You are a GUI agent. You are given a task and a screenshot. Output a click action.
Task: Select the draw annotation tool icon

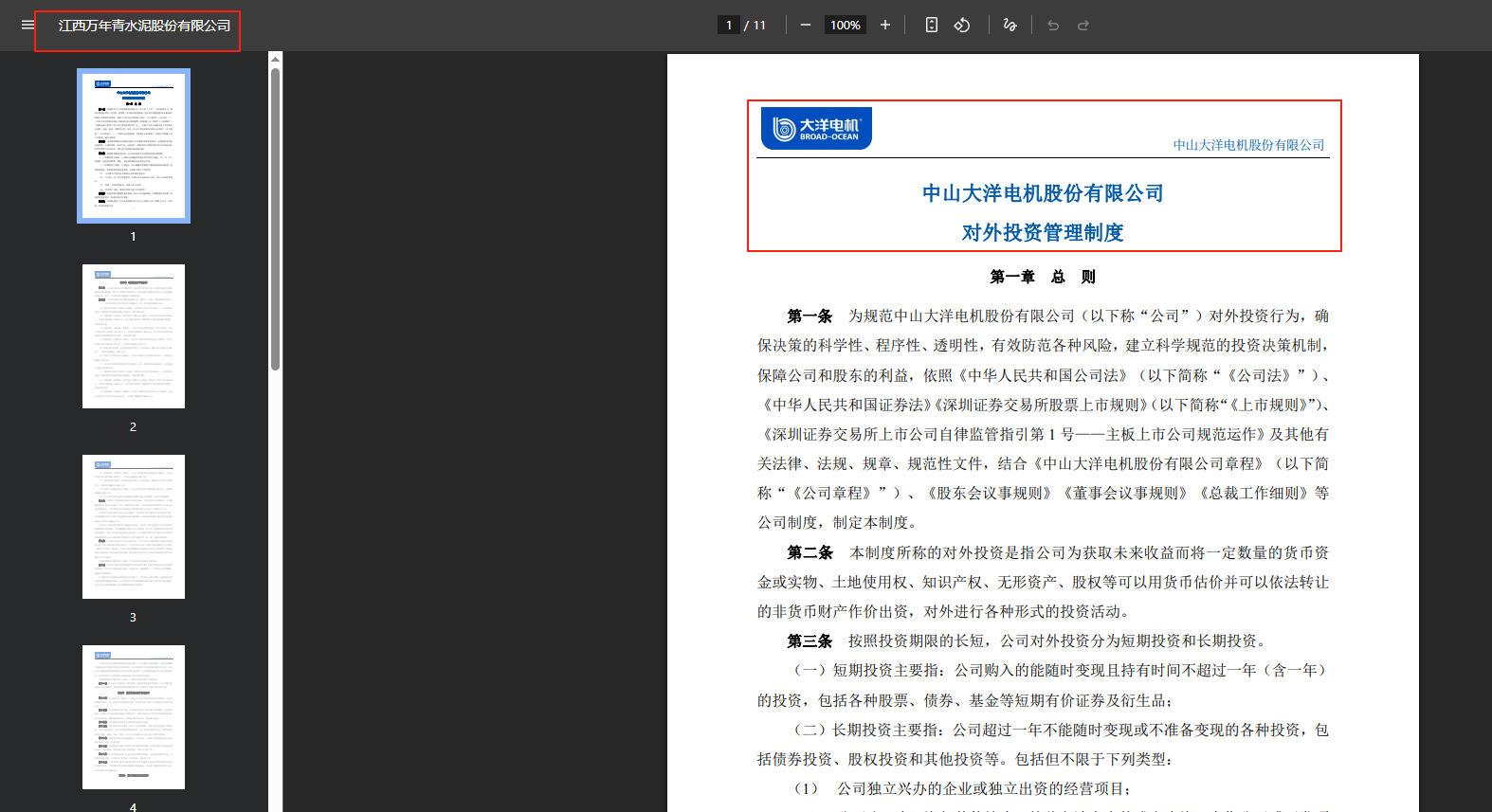coord(1010,25)
